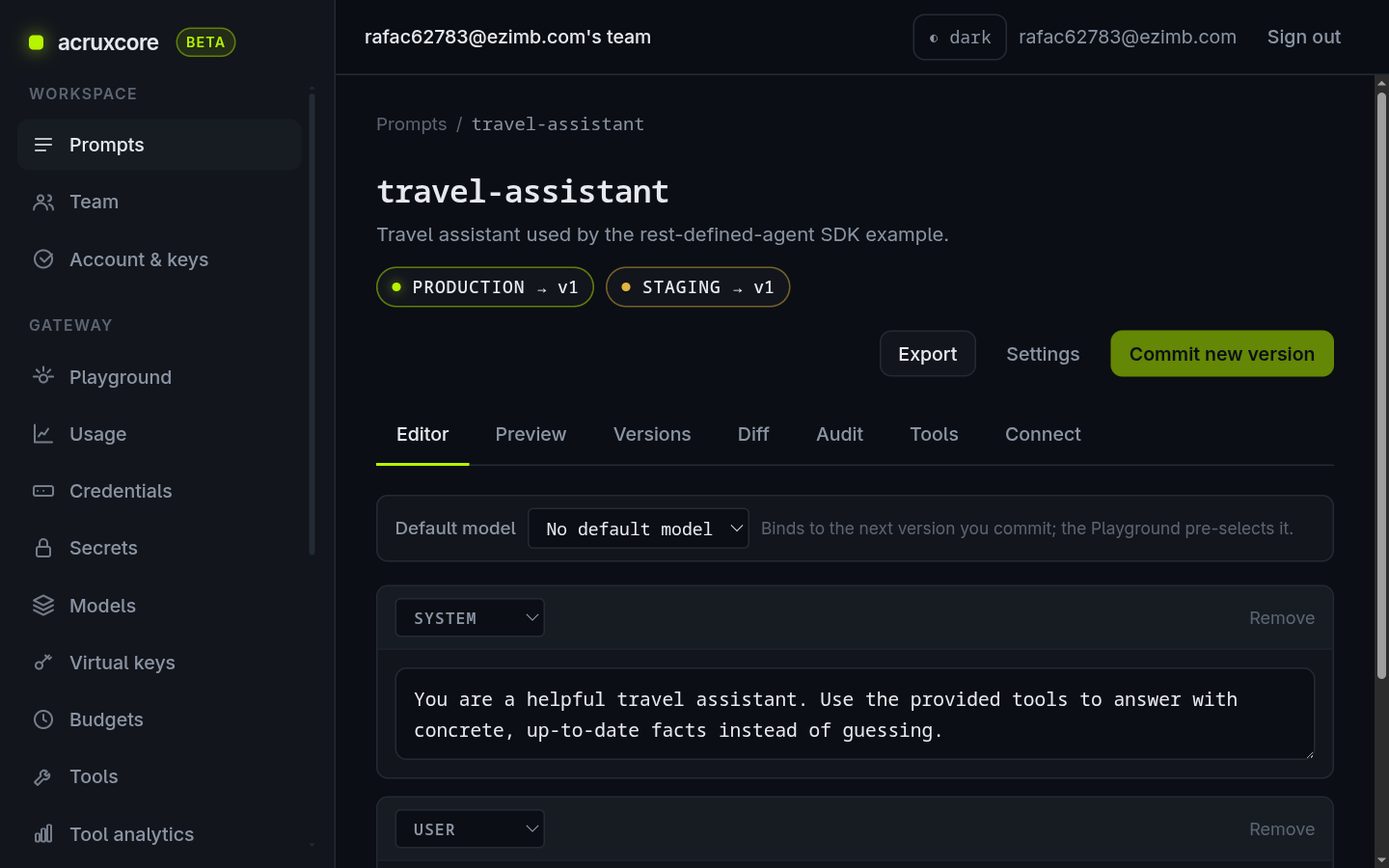Click the account email rafac62783@ezimb.com in header
Viewport: 1389px width, 868px height.
[x=1128, y=37]
